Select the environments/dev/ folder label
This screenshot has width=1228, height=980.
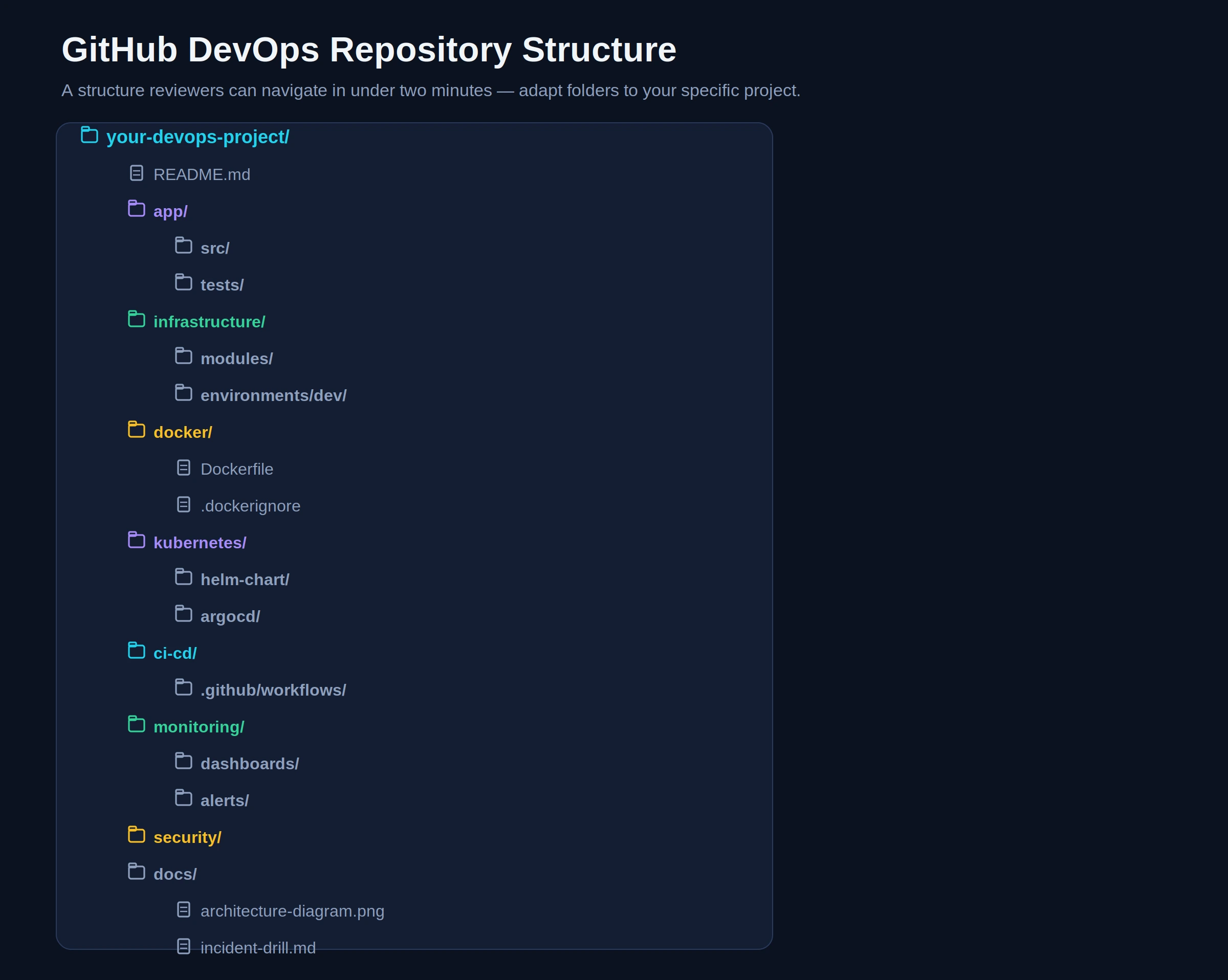[273, 395]
